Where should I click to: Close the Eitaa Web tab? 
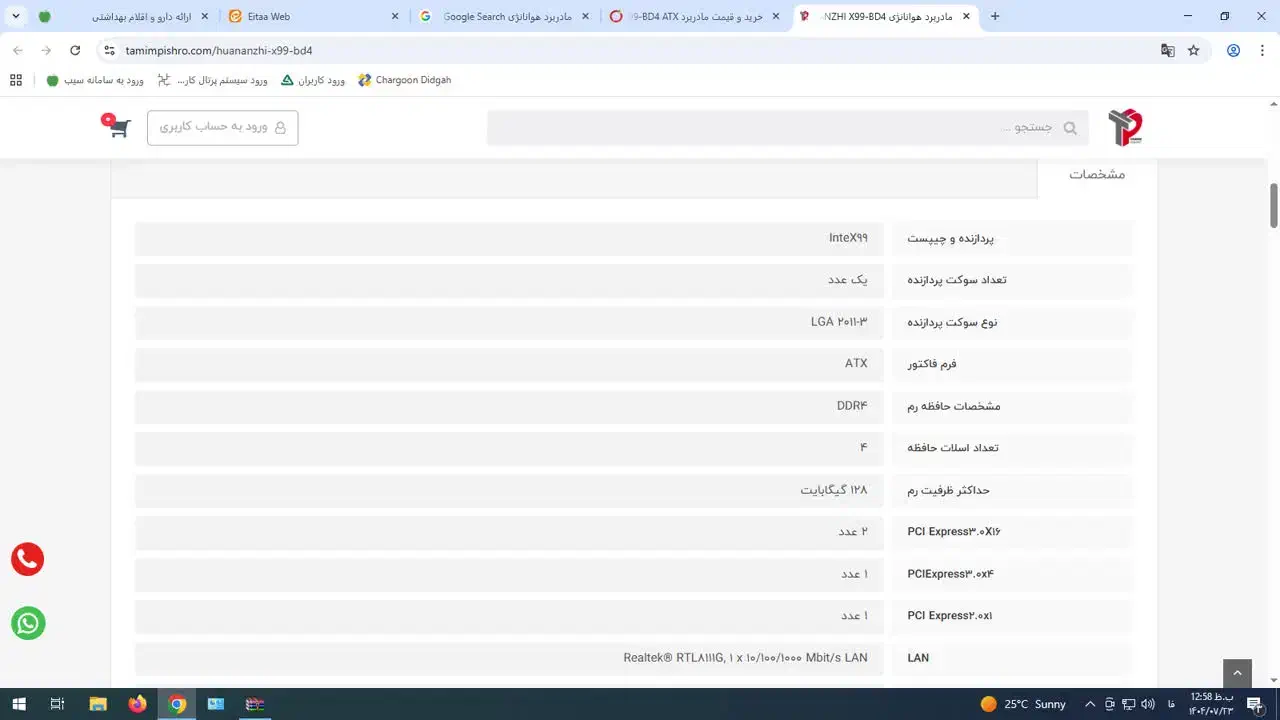click(x=394, y=16)
